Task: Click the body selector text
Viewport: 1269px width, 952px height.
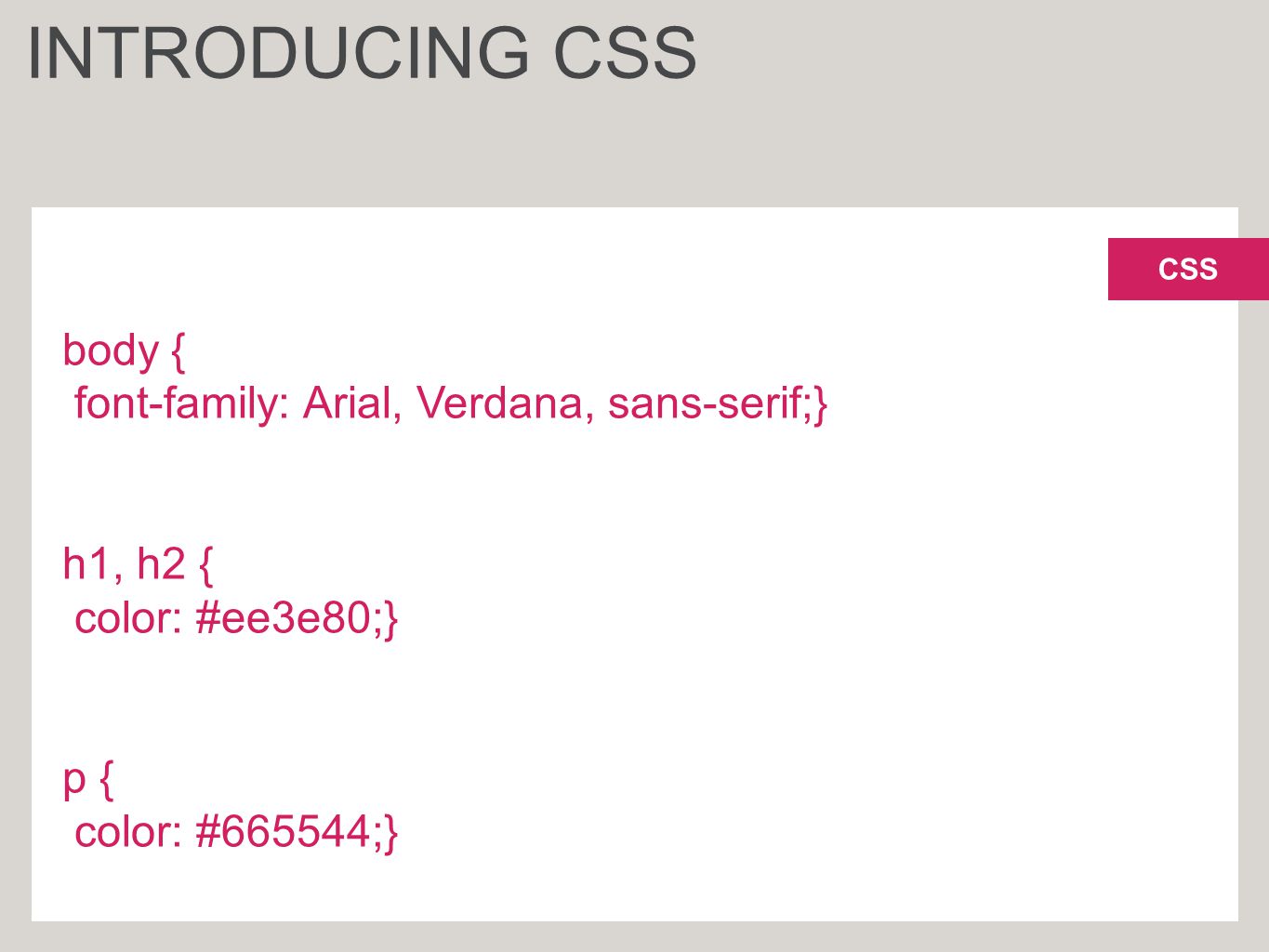Action: point(111,351)
